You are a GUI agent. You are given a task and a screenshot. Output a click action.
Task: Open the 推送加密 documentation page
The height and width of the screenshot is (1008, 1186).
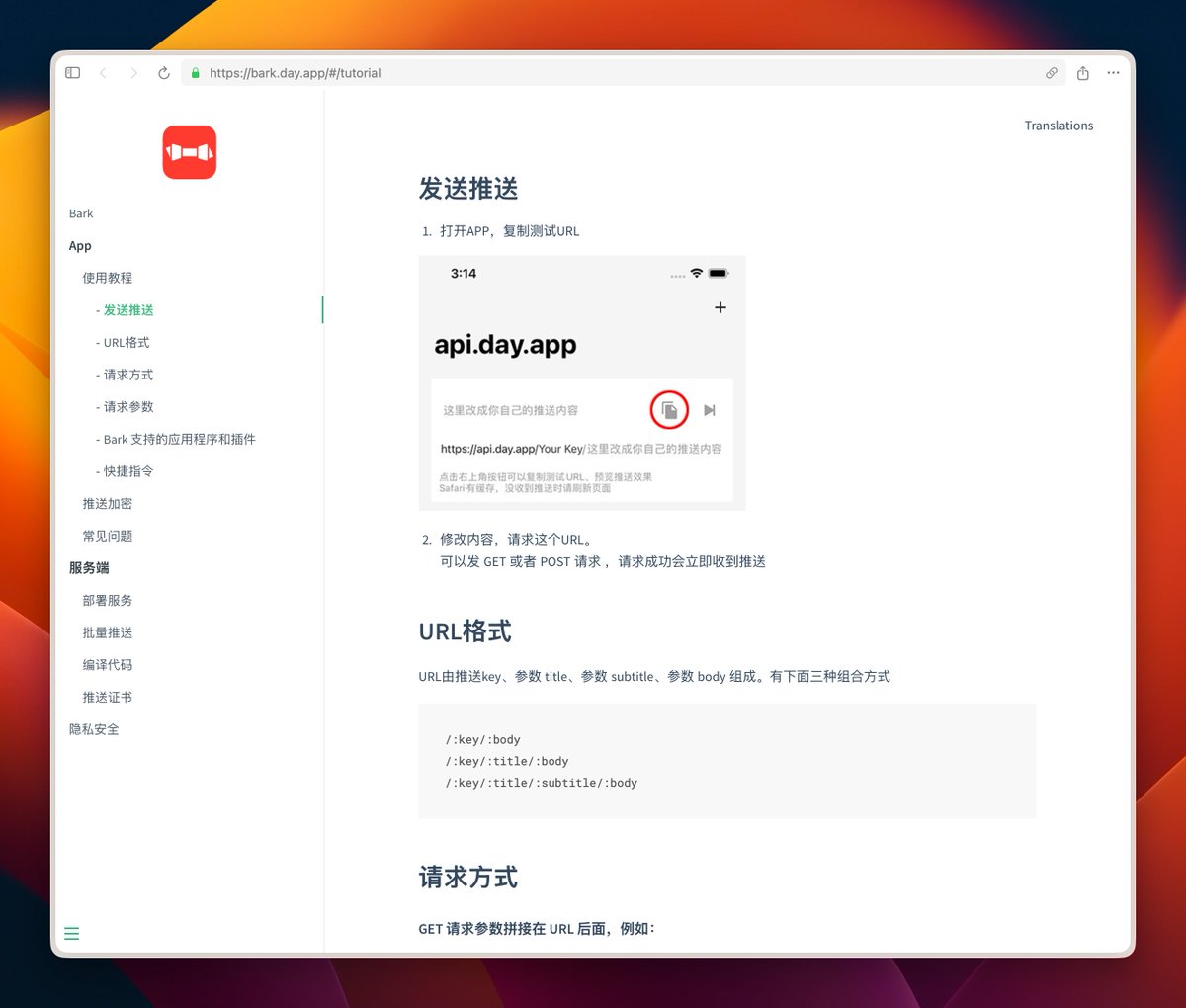click(x=107, y=503)
